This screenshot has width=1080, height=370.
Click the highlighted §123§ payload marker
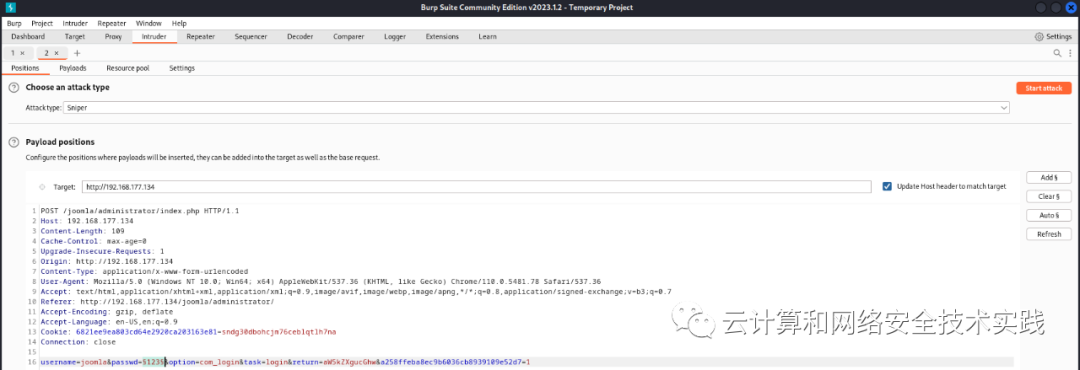(x=153, y=362)
